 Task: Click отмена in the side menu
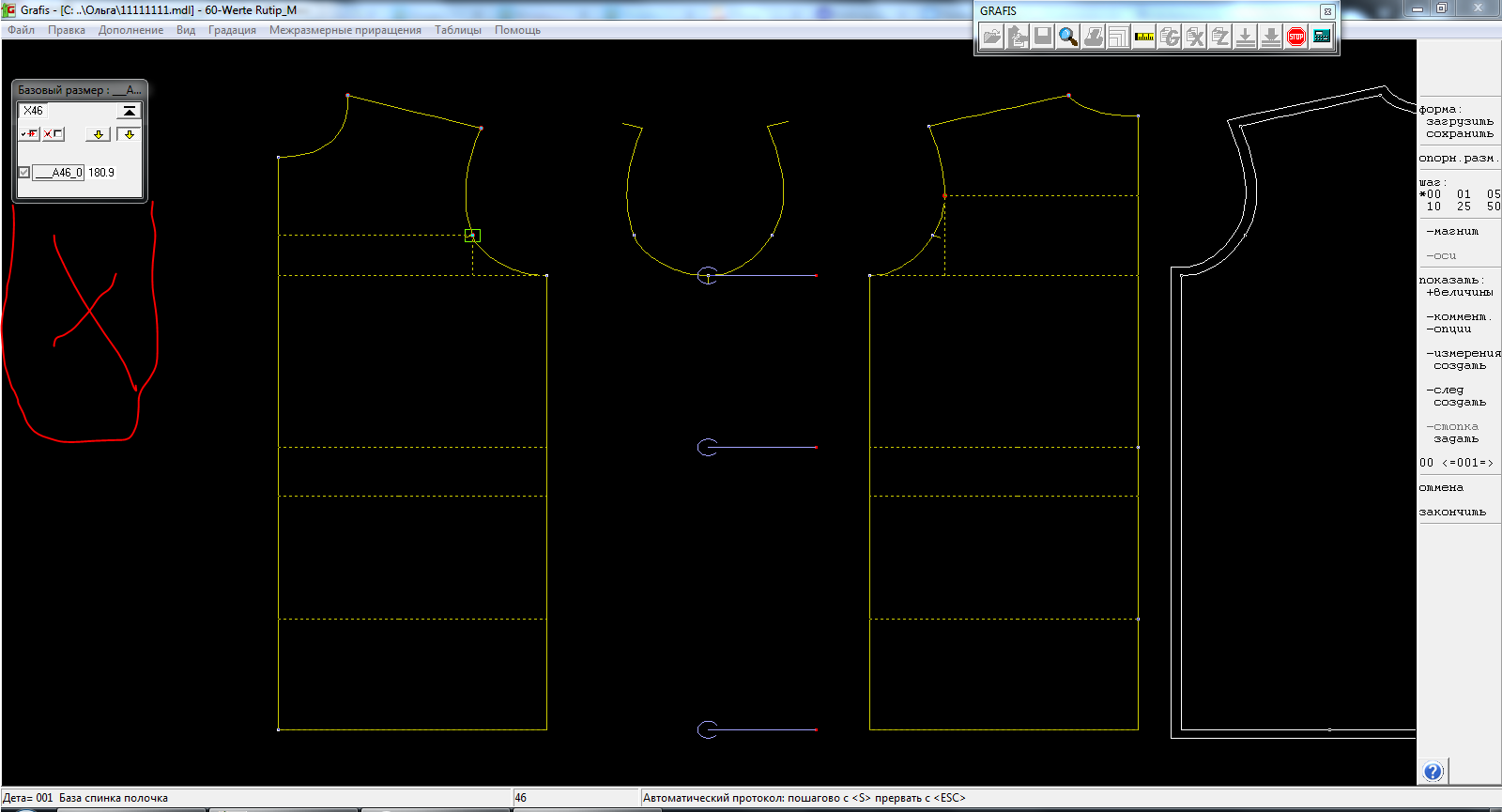(1441, 488)
